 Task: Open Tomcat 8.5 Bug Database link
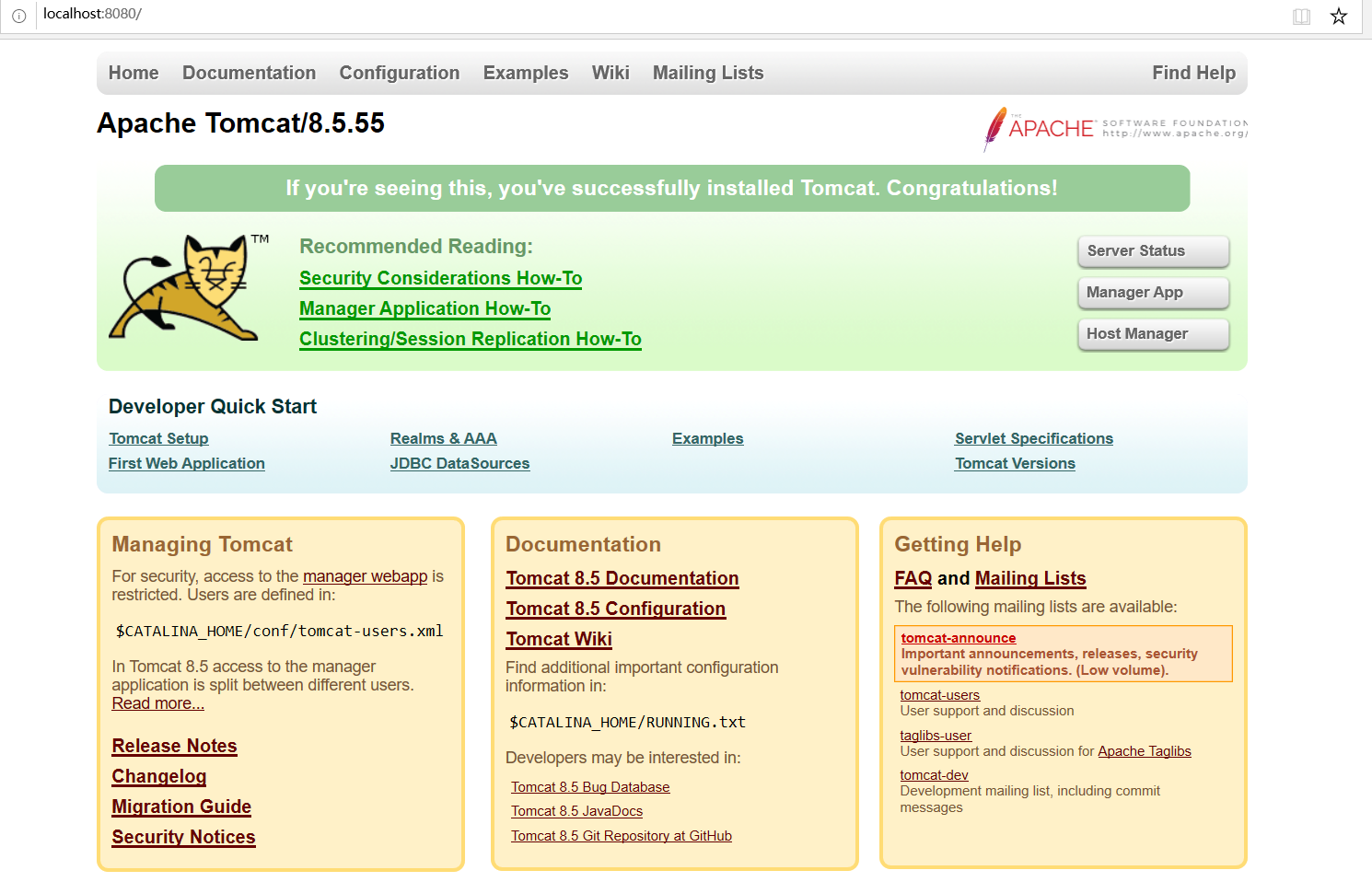click(590, 787)
